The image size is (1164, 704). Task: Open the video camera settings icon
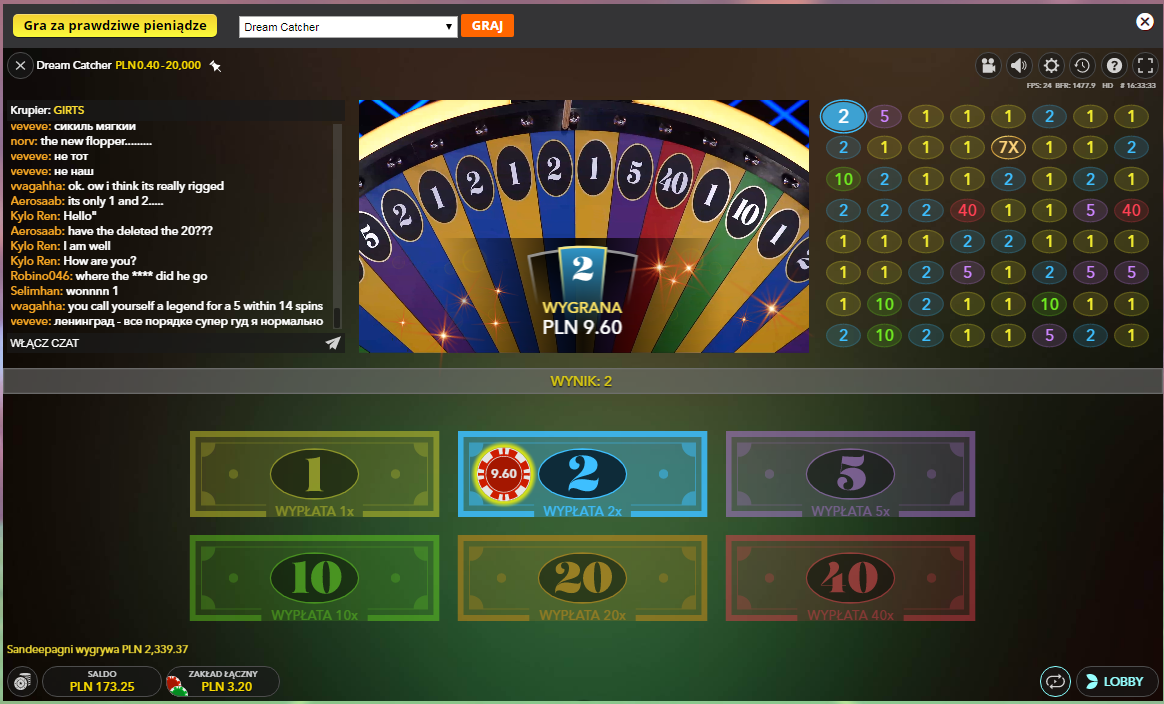click(x=988, y=66)
